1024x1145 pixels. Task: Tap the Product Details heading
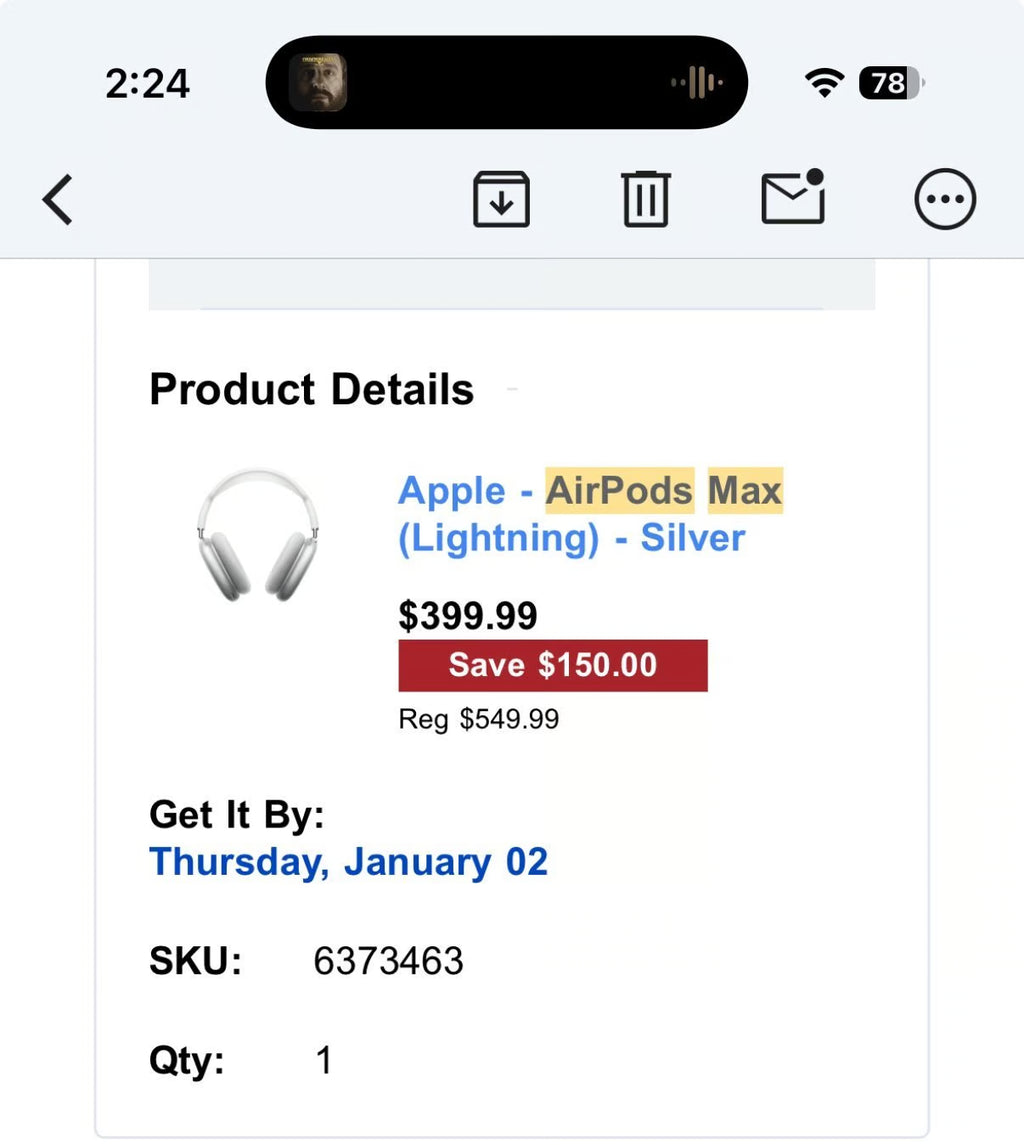click(x=310, y=389)
